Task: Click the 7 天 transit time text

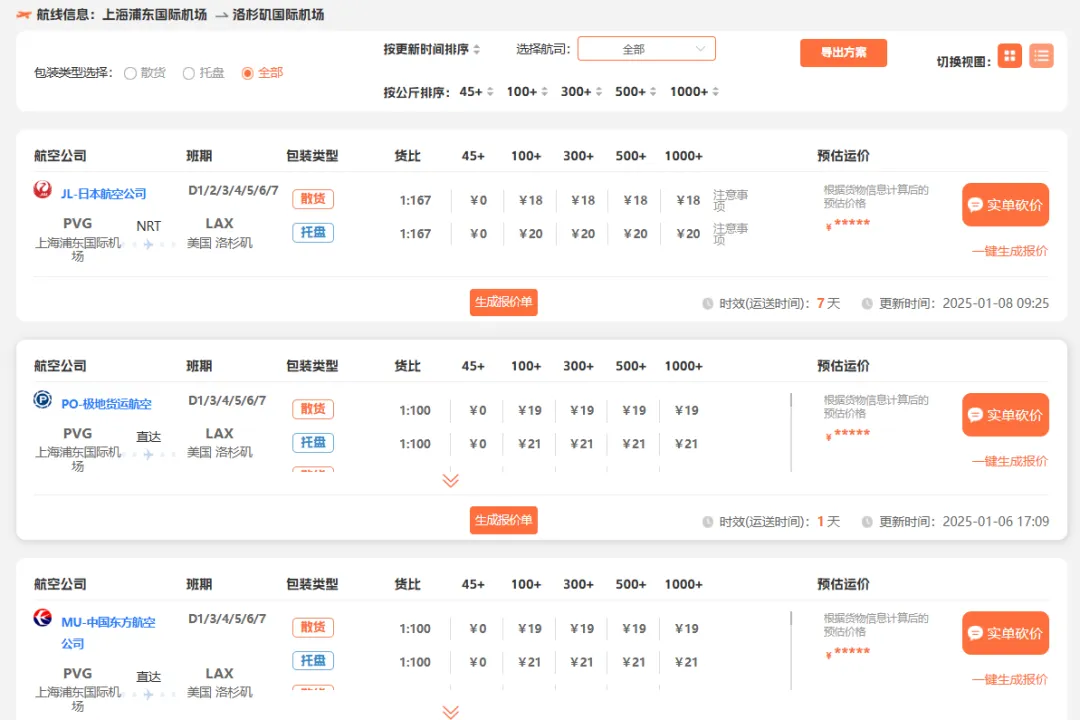Action: tap(828, 303)
